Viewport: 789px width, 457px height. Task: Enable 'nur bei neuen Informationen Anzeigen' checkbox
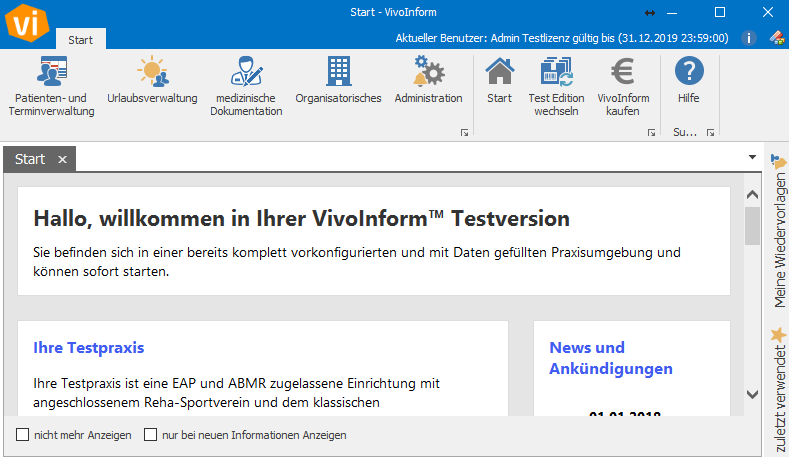tap(150, 434)
